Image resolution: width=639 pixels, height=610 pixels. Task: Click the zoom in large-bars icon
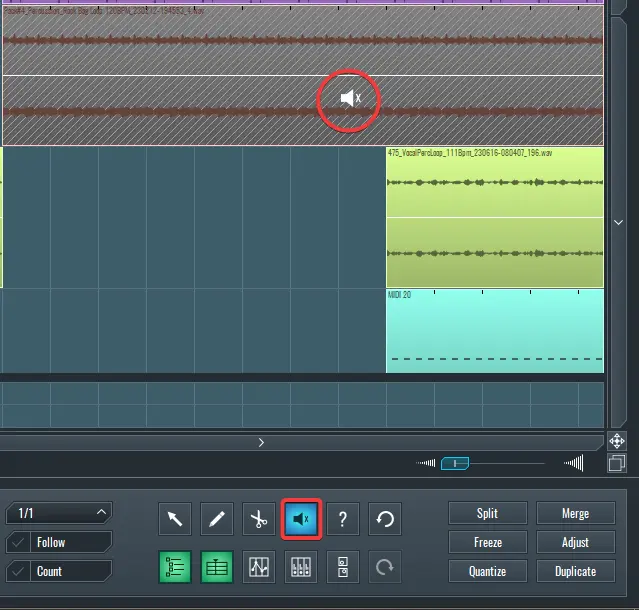tap(574, 463)
